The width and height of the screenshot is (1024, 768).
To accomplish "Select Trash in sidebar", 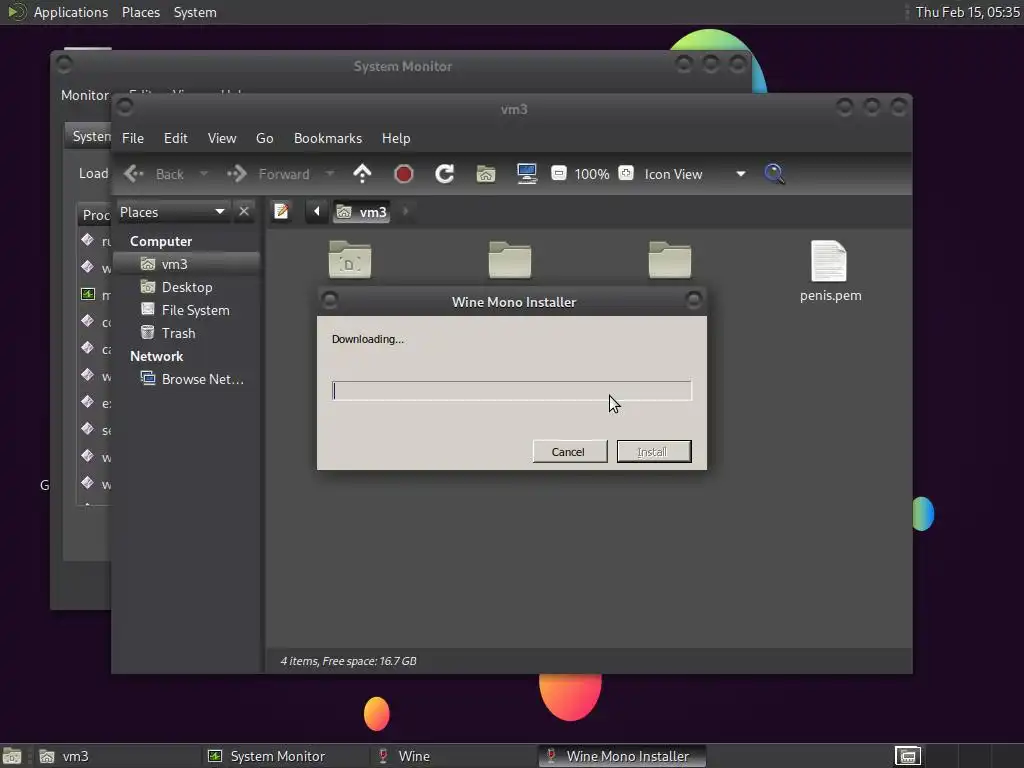I will tap(186, 333).
